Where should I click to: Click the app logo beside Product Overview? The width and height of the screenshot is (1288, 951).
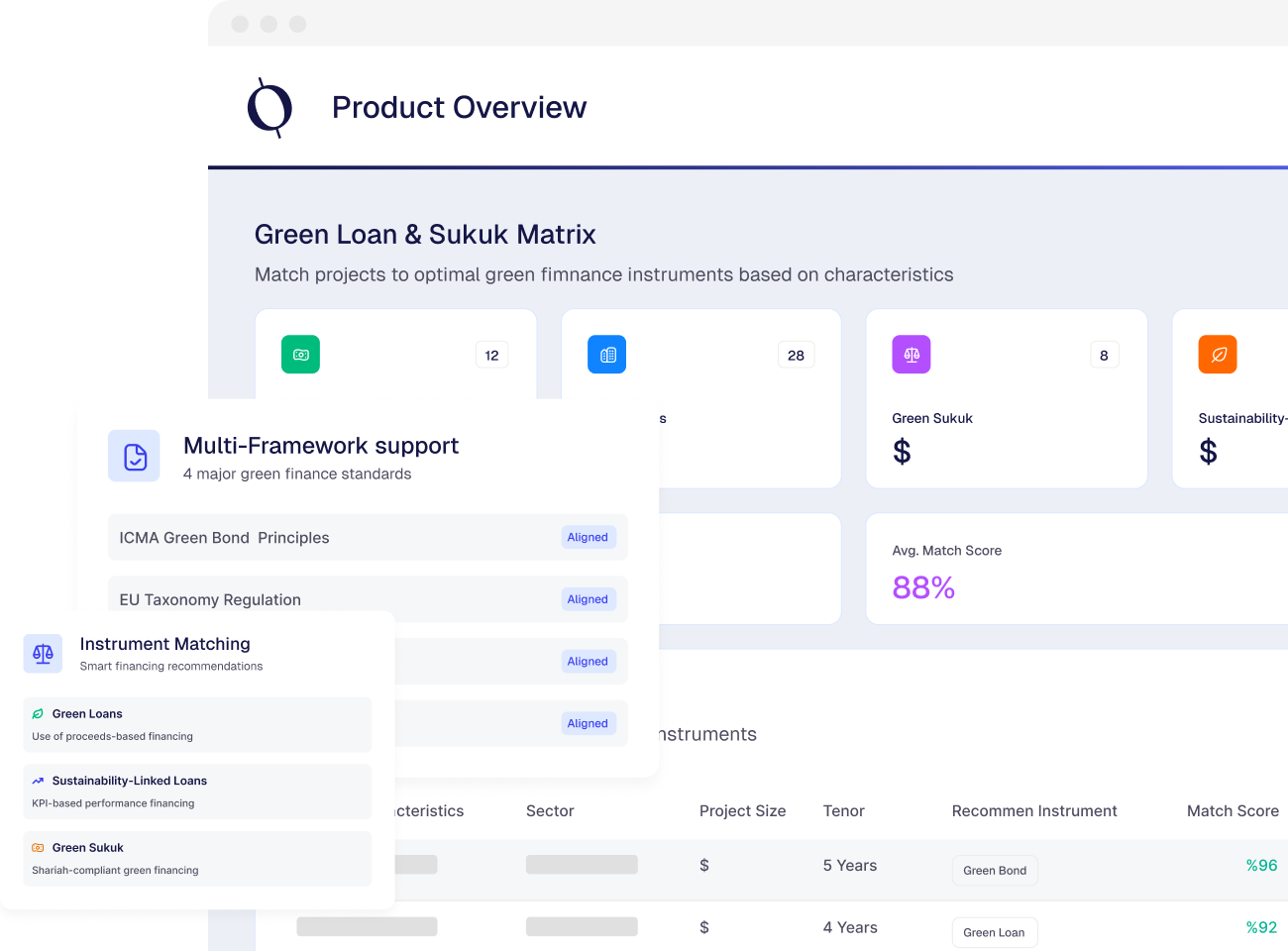269,108
